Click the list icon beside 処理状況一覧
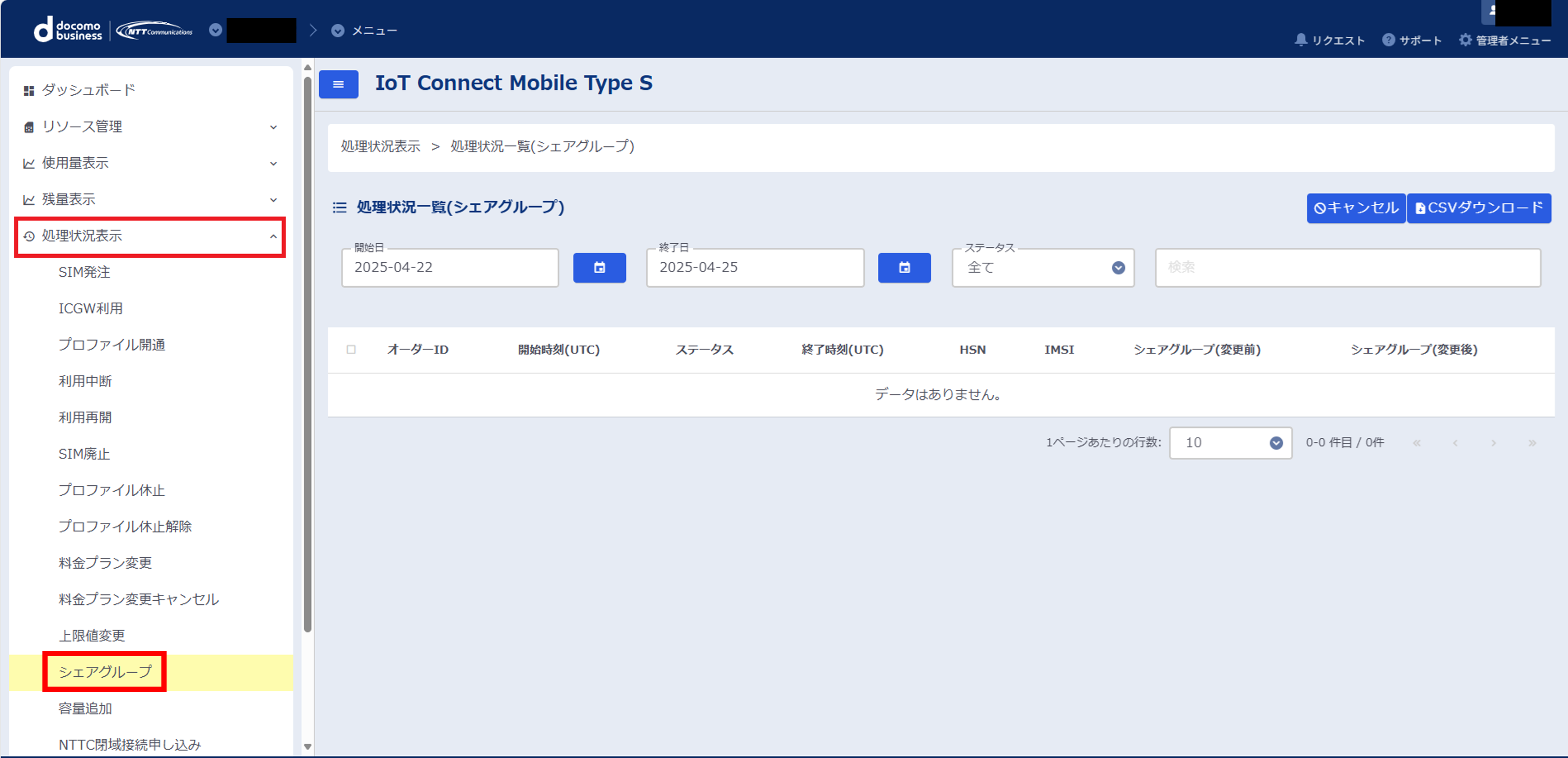 [339, 207]
